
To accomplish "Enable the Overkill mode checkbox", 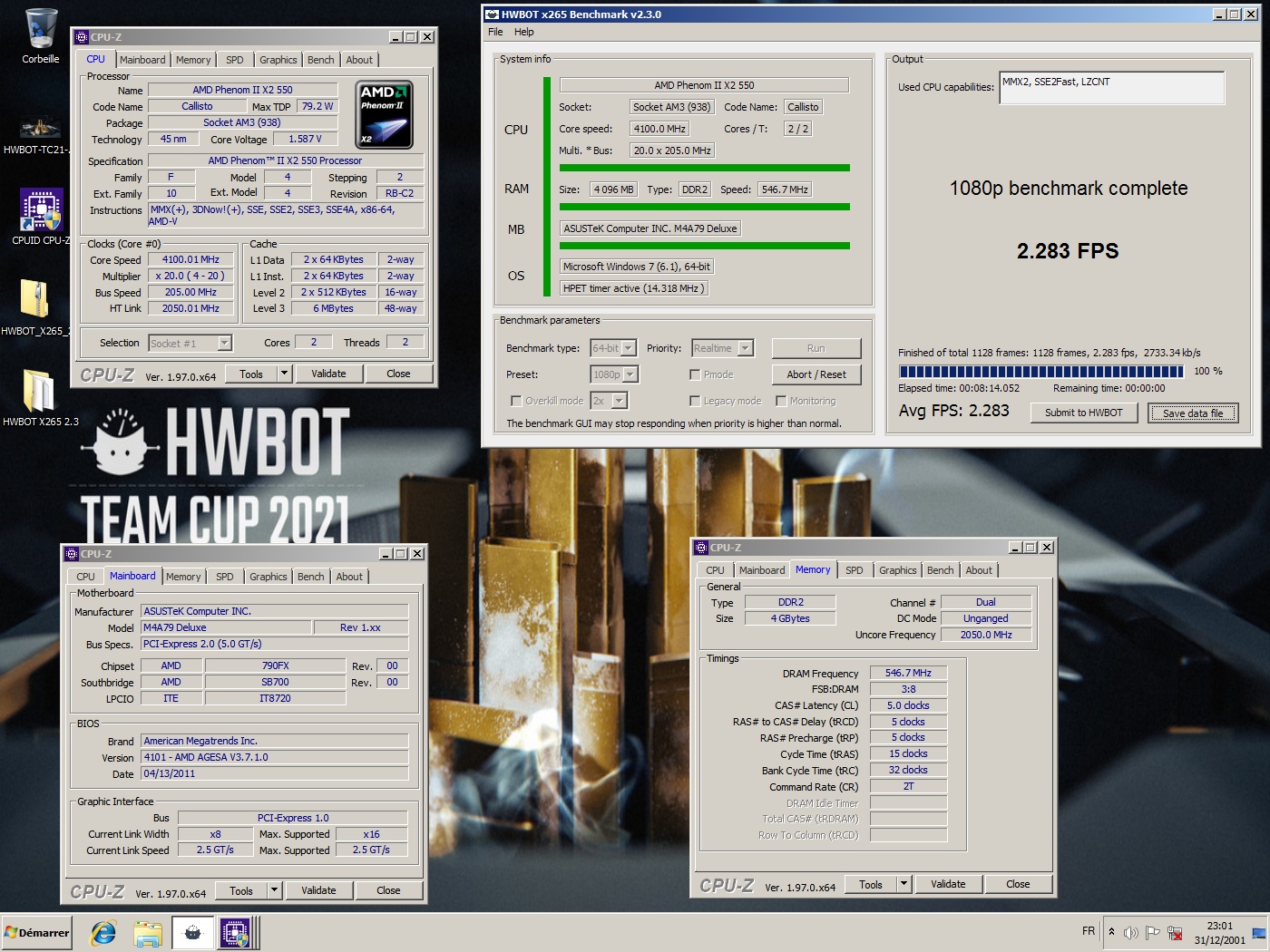I will 516,401.
